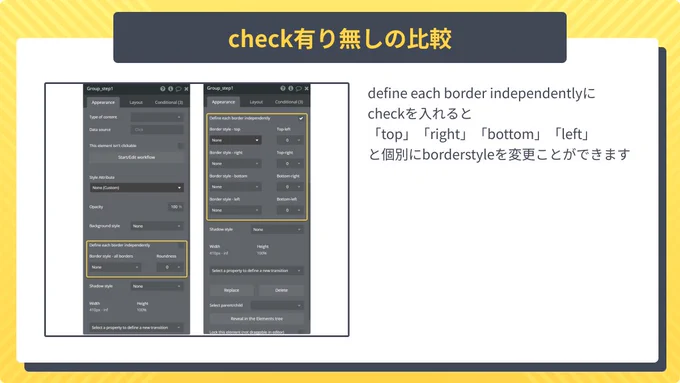This screenshot has height=383, width=680.
Task: Click the Opacity 100 % field
Action: [x=176, y=207]
